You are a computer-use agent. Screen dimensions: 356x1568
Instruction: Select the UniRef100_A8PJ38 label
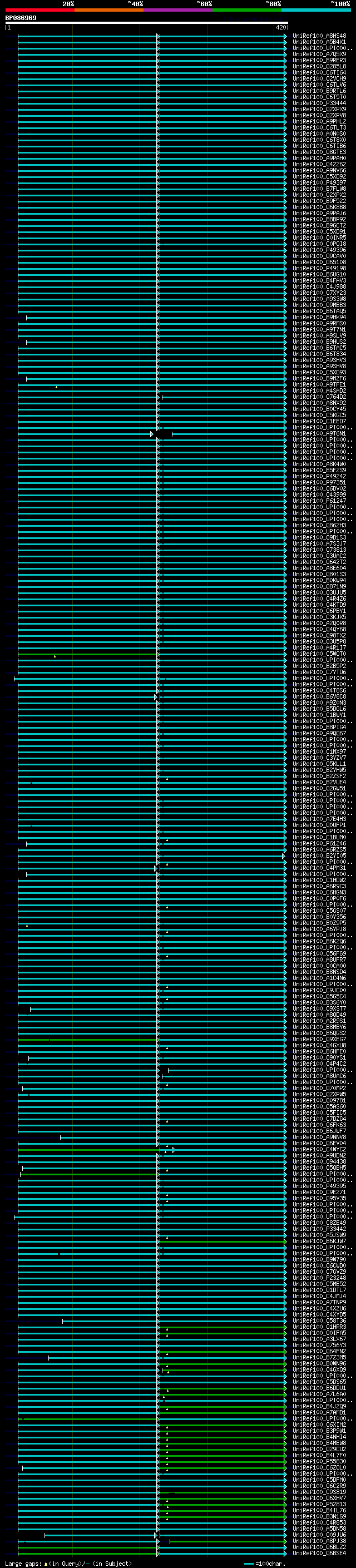coord(319,1541)
